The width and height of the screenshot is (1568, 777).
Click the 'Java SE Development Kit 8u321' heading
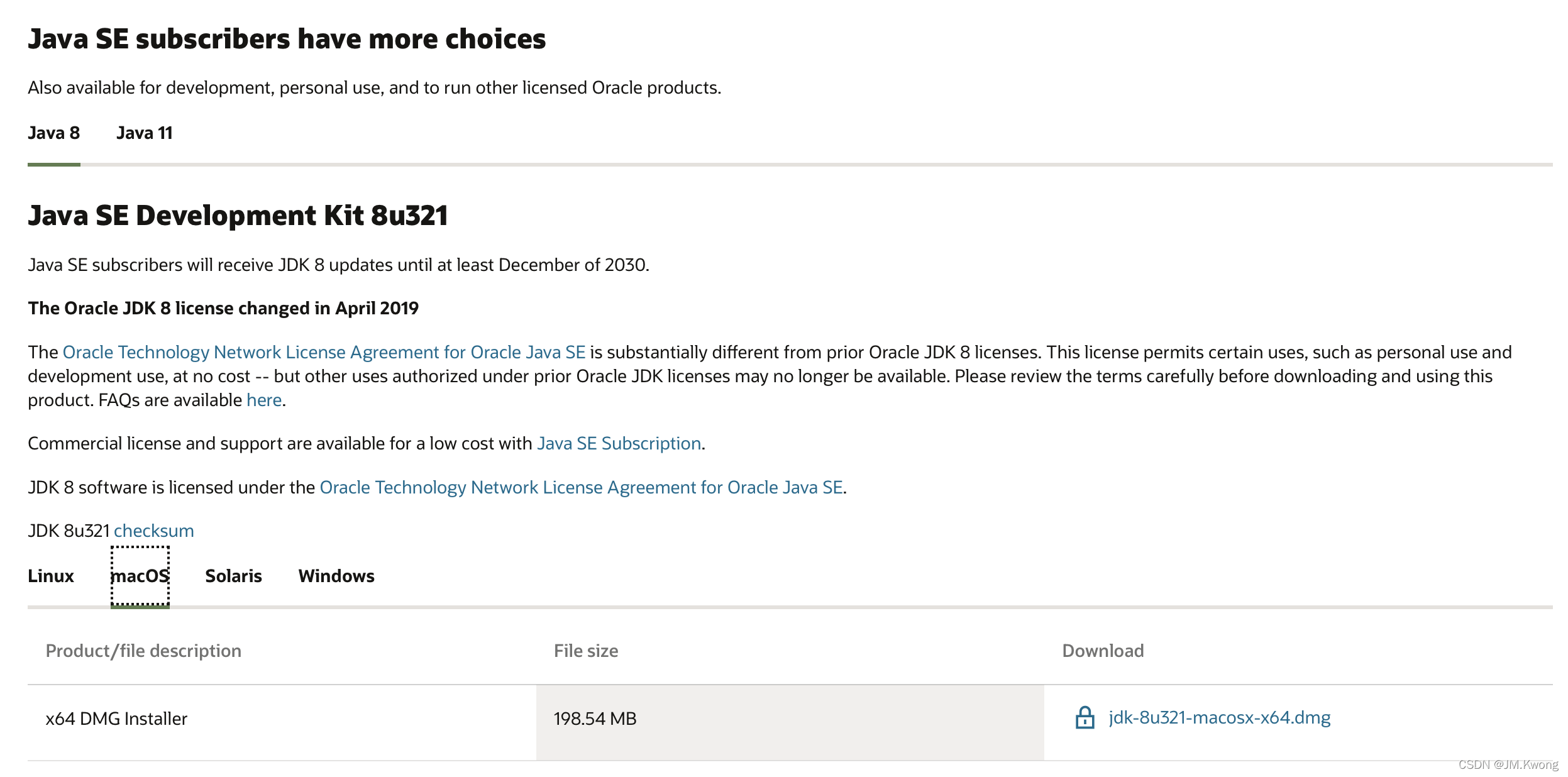pos(238,216)
